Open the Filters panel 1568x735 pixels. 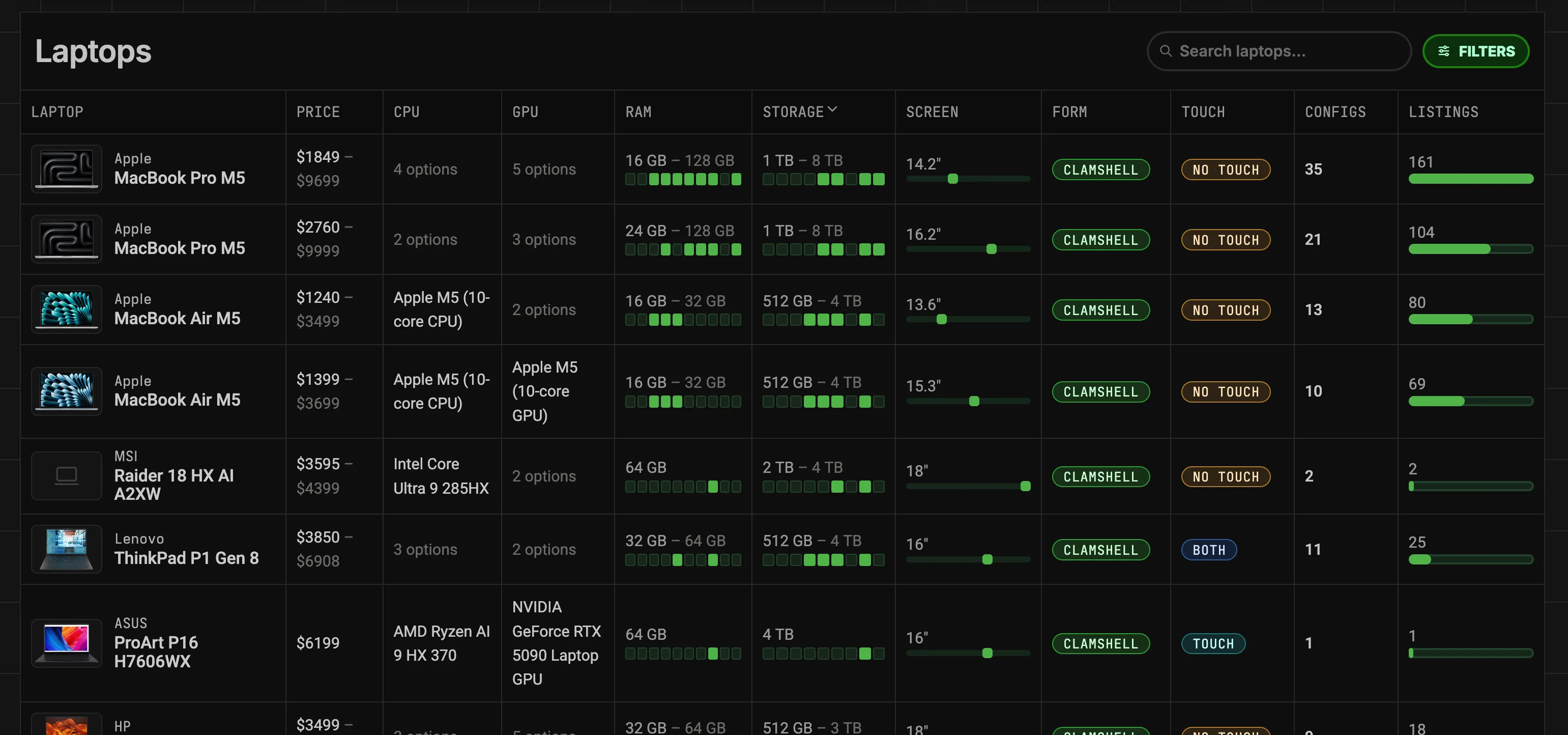point(1475,51)
